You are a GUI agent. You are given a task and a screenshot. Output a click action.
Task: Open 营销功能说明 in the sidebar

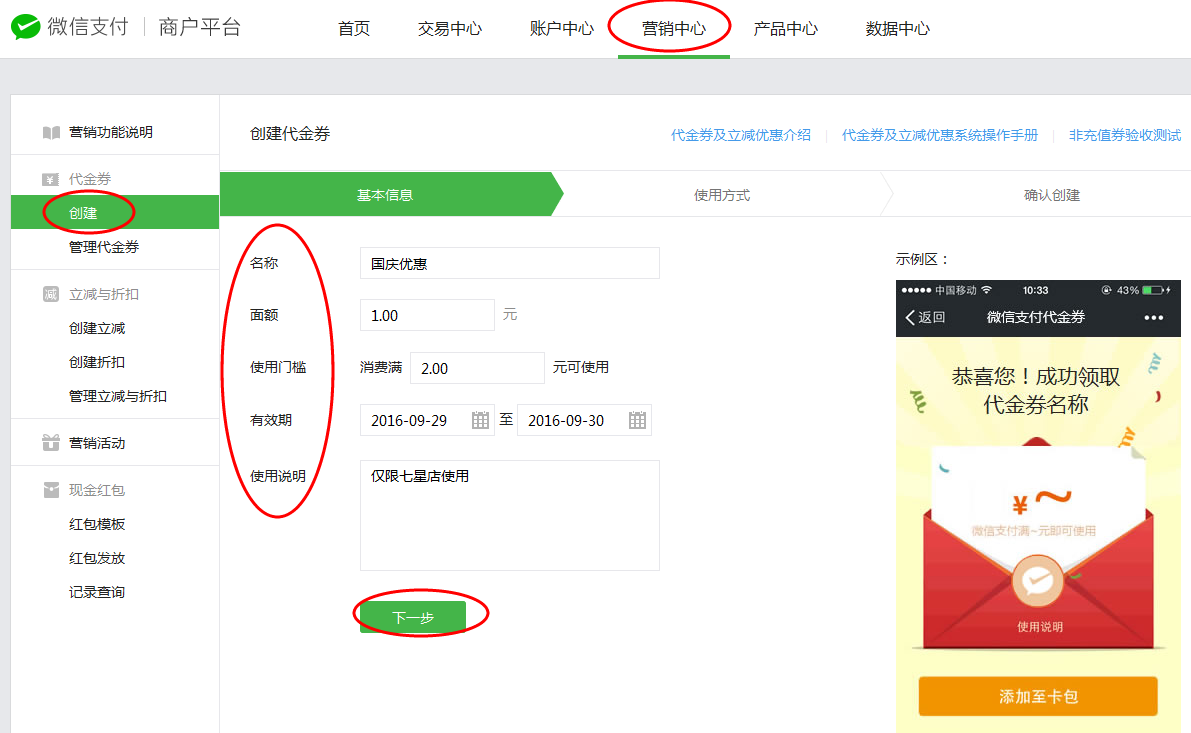[x=111, y=132]
